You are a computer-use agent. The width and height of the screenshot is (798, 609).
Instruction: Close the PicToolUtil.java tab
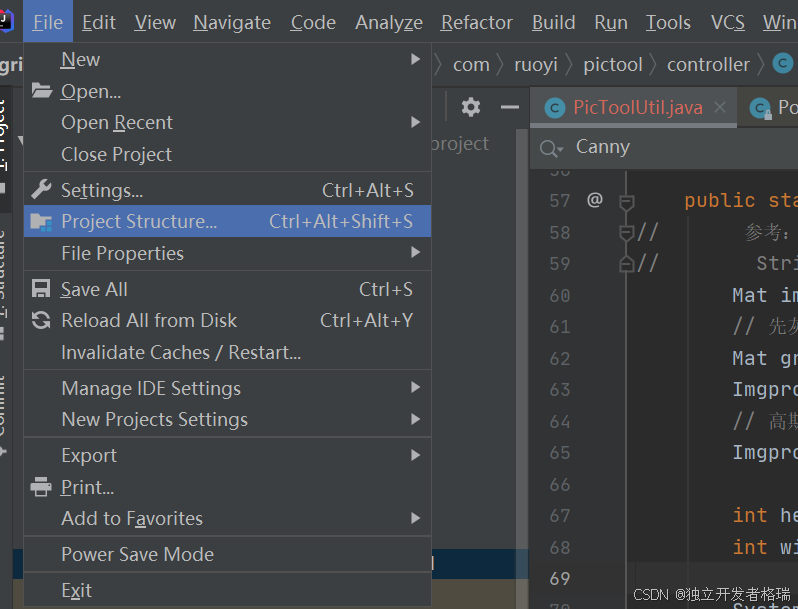point(720,107)
